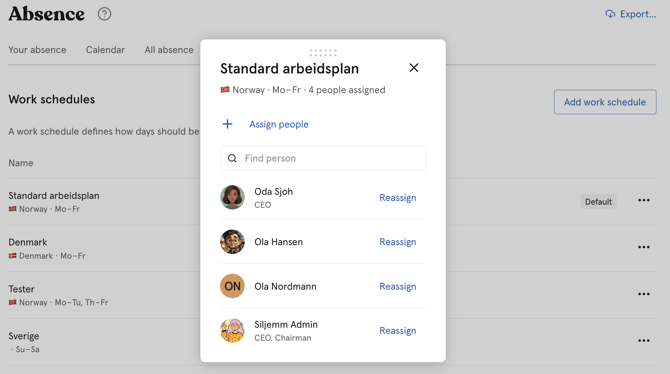The image size is (670, 374).
Task: Open Ola Hansen's avatar
Action: (232, 241)
